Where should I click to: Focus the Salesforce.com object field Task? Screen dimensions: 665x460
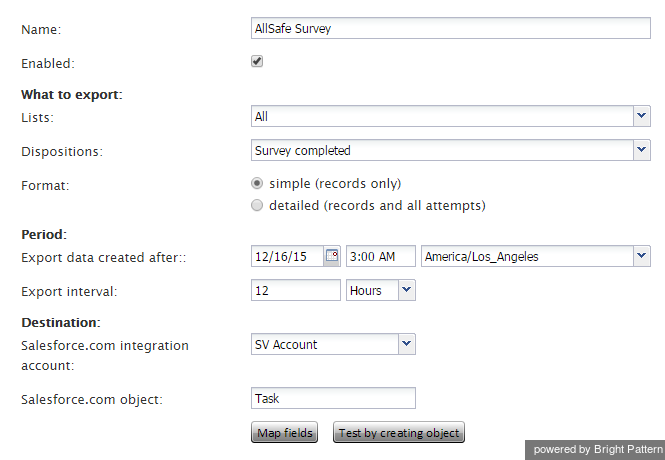pyautogui.click(x=333, y=398)
